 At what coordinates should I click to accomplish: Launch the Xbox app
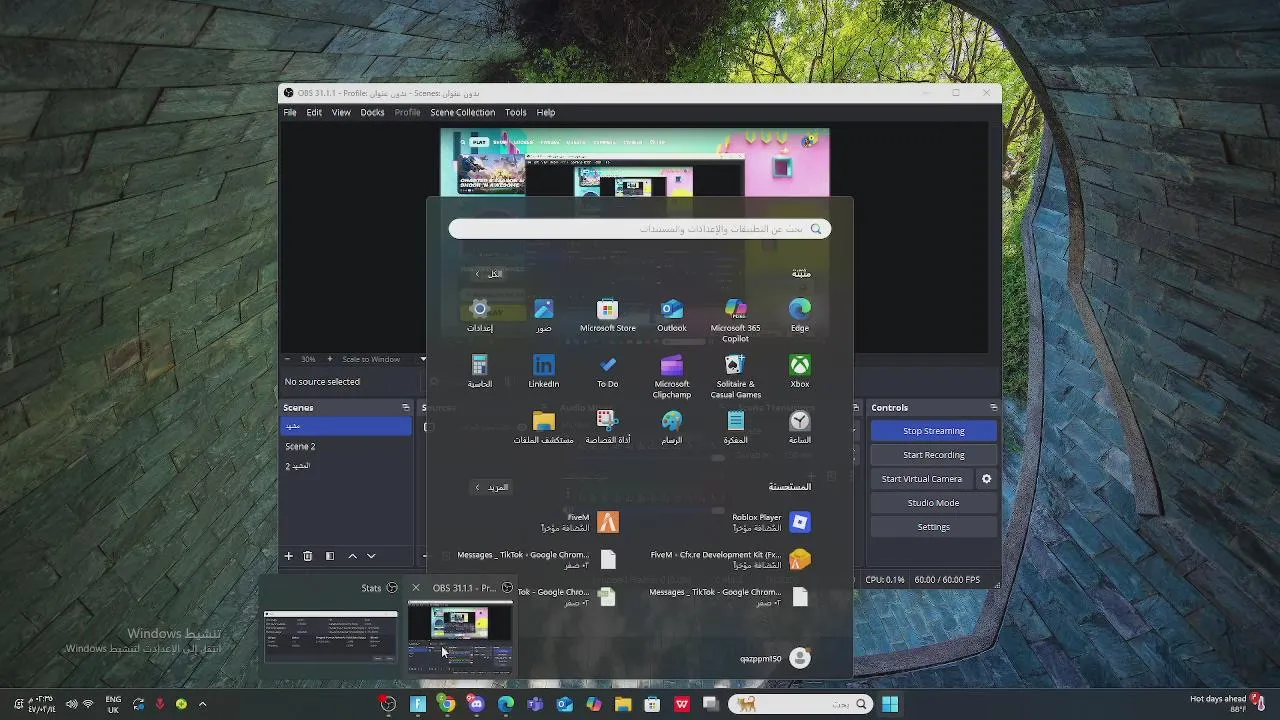(x=800, y=371)
